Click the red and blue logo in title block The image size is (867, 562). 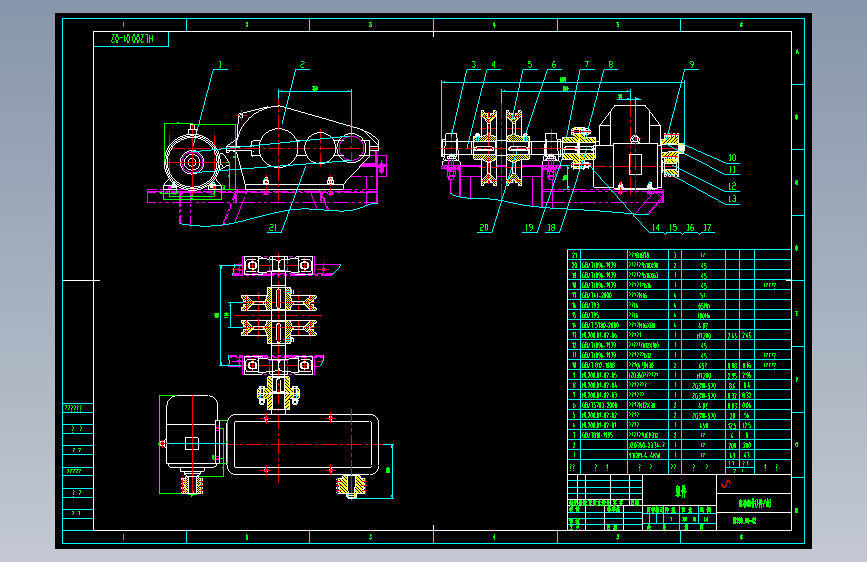tap(726, 484)
